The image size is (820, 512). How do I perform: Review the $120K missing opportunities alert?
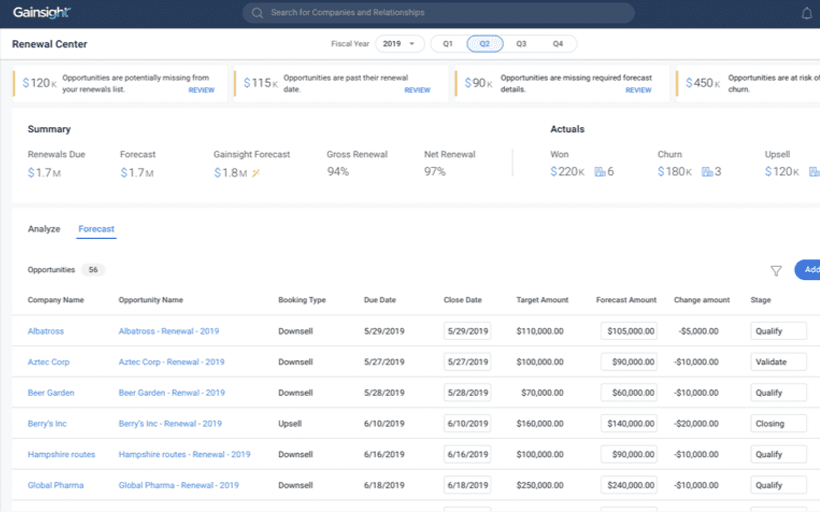coord(201,90)
